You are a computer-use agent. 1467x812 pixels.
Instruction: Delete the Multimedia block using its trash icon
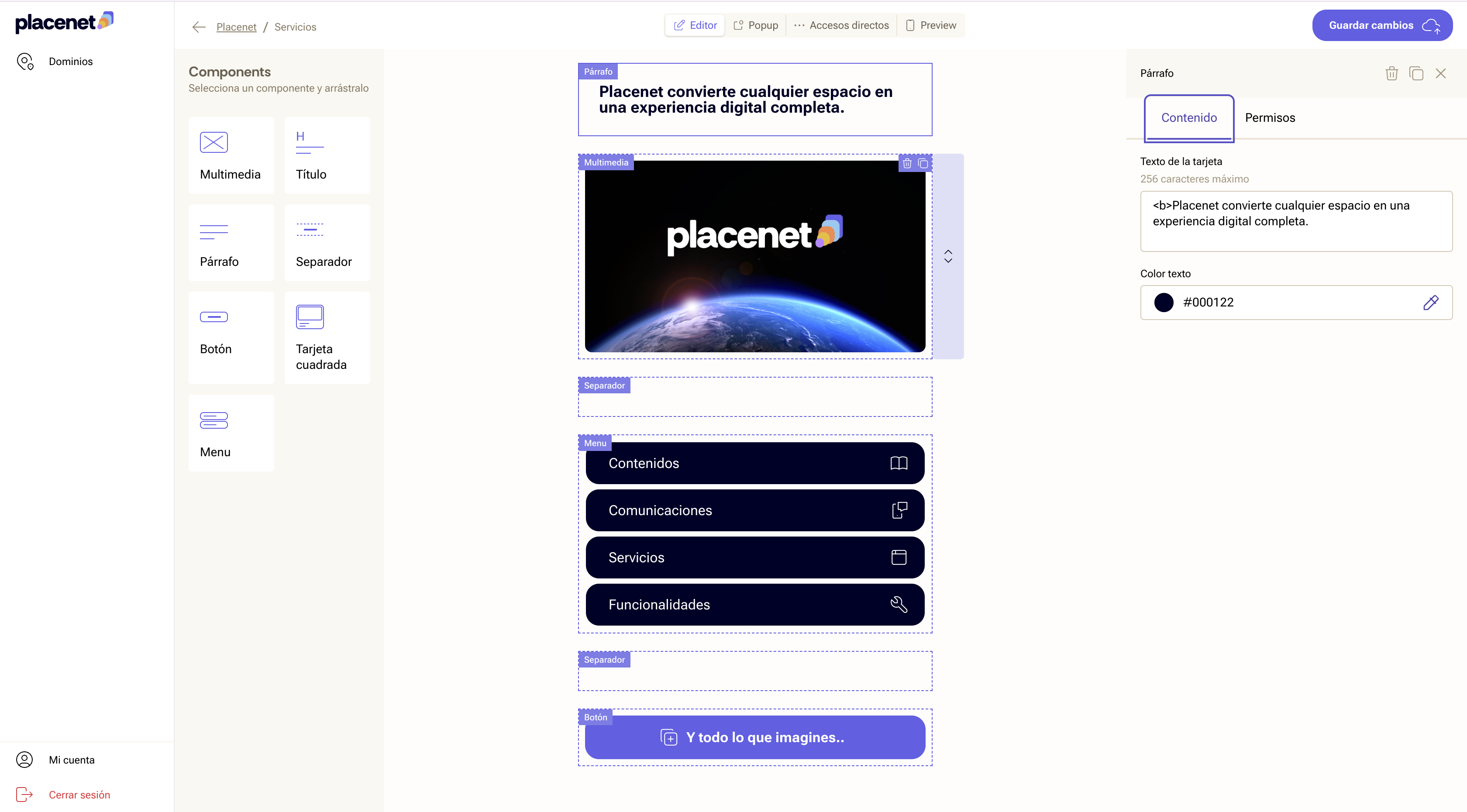tap(907, 163)
